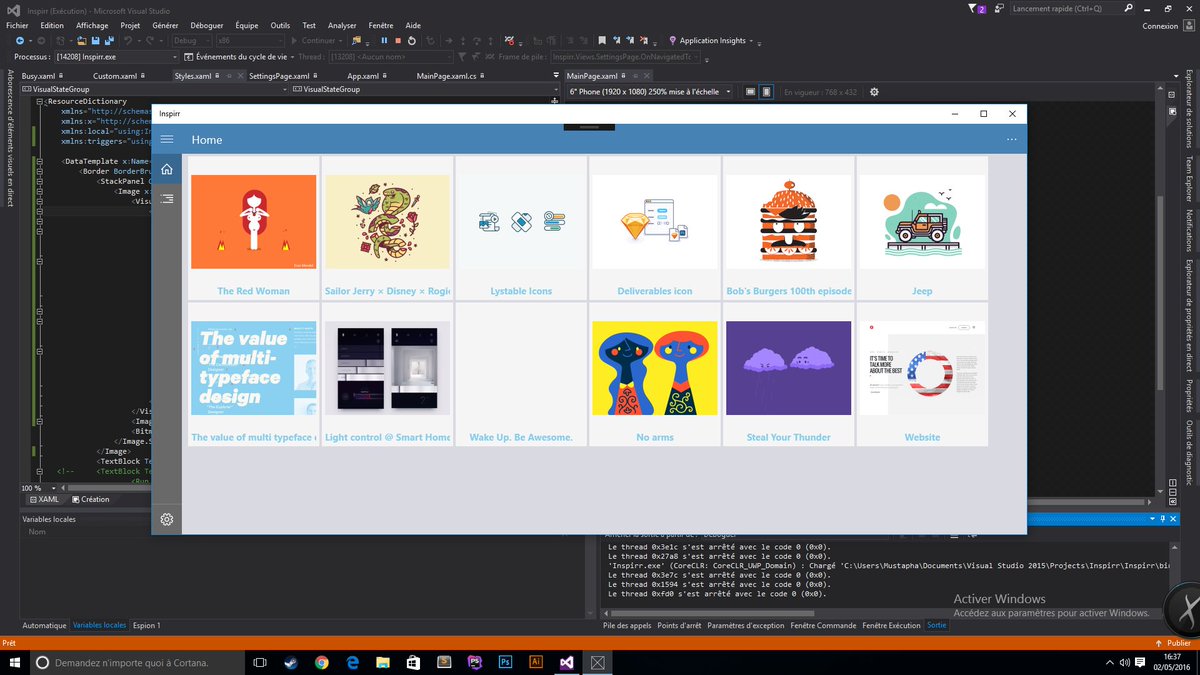Expand the Processus Inspirr.exe dropdown
This screenshot has height=675, width=1200.
click(x=117, y=57)
